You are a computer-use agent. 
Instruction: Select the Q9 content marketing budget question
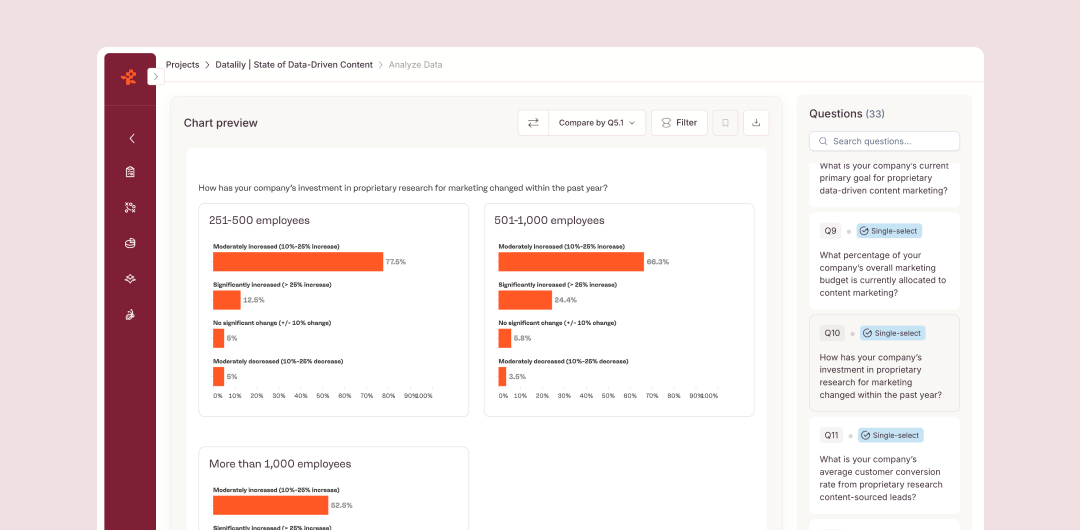point(884,261)
